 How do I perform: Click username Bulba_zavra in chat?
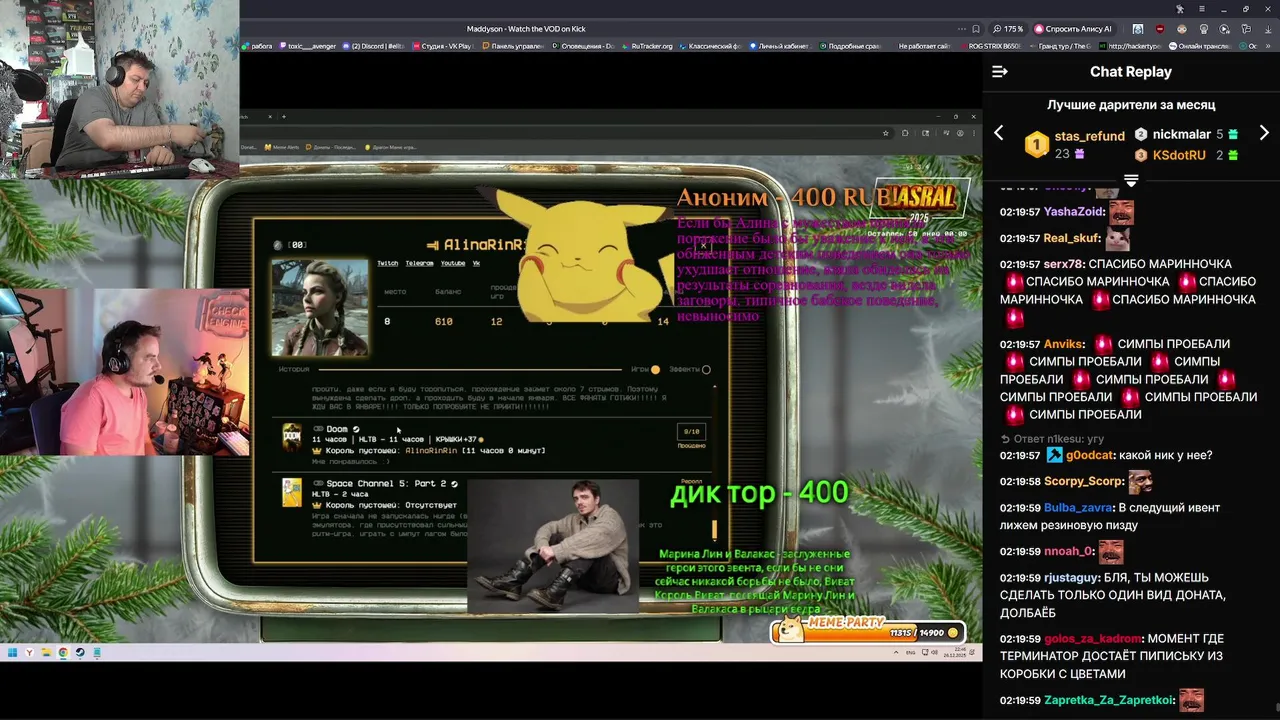click(1080, 507)
